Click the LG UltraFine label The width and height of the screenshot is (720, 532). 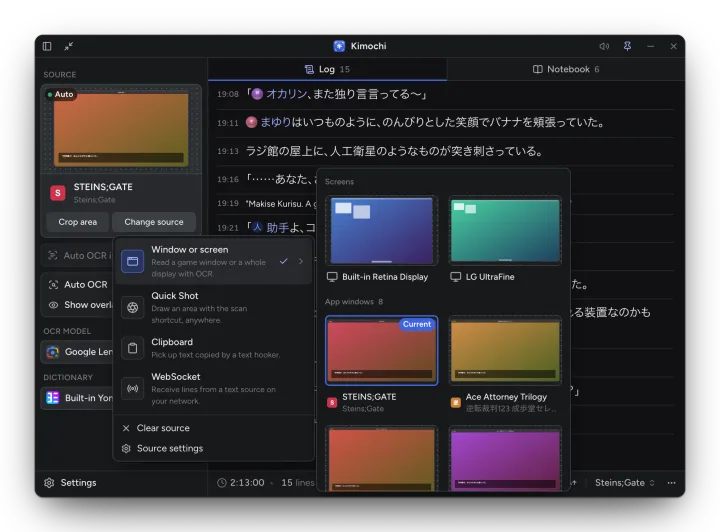point(490,277)
